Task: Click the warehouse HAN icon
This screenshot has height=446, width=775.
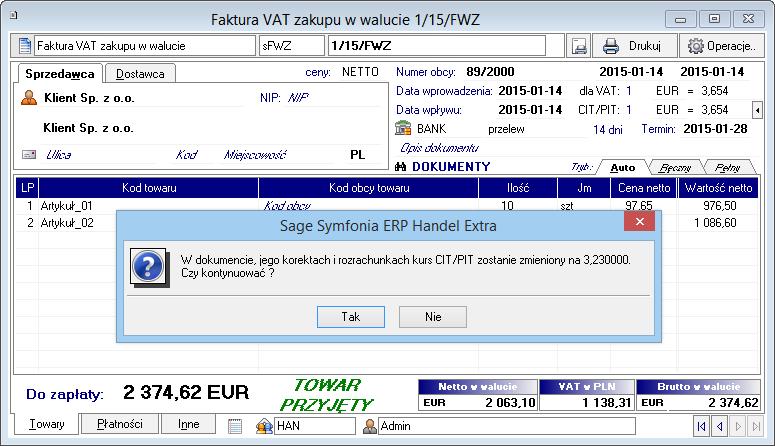Action: coord(264,426)
